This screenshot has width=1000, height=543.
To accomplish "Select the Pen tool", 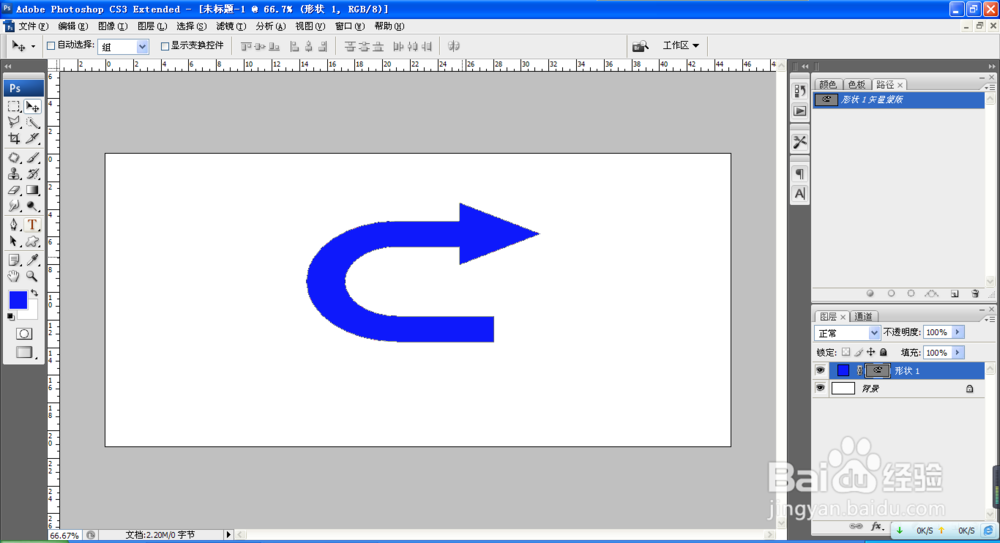I will coord(14,225).
